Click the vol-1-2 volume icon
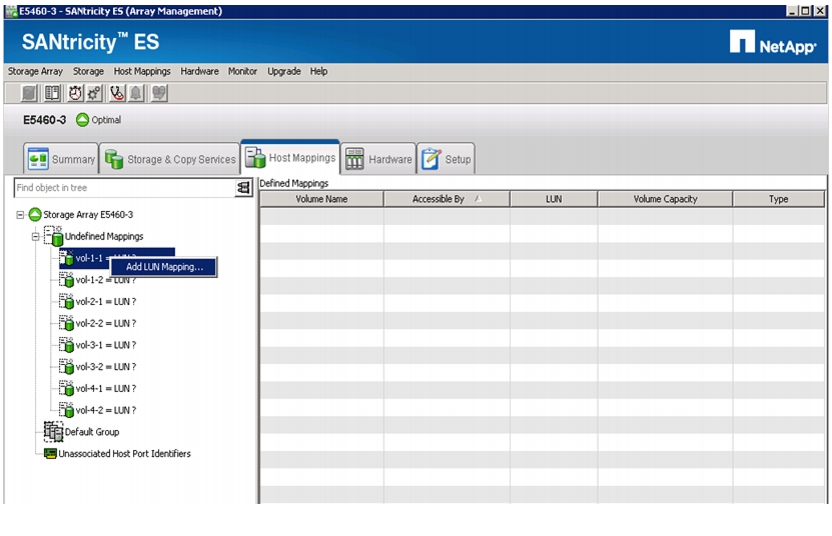Screen dimensions: 832x536 pyautogui.click(x=66, y=280)
